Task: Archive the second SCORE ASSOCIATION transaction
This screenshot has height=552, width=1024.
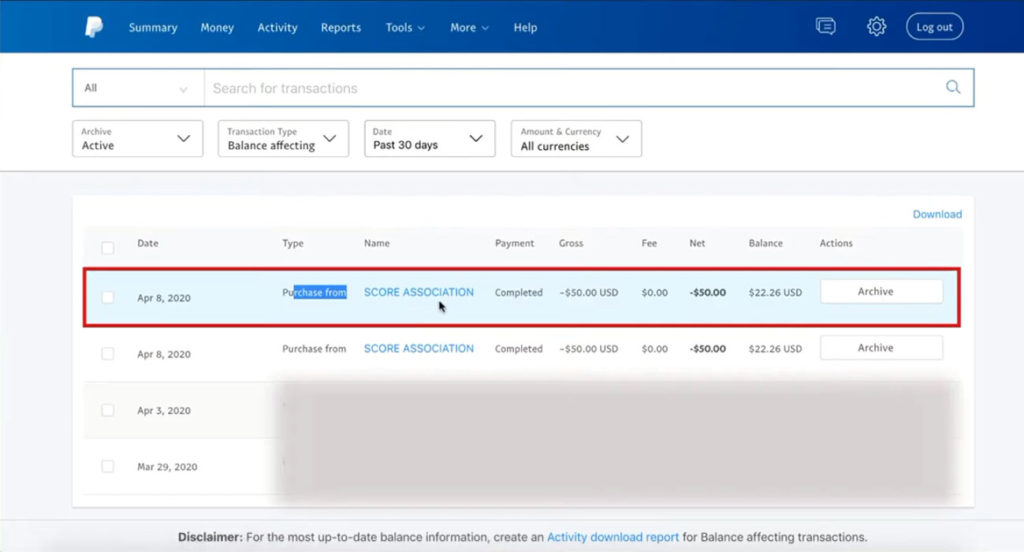Action: (x=882, y=348)
